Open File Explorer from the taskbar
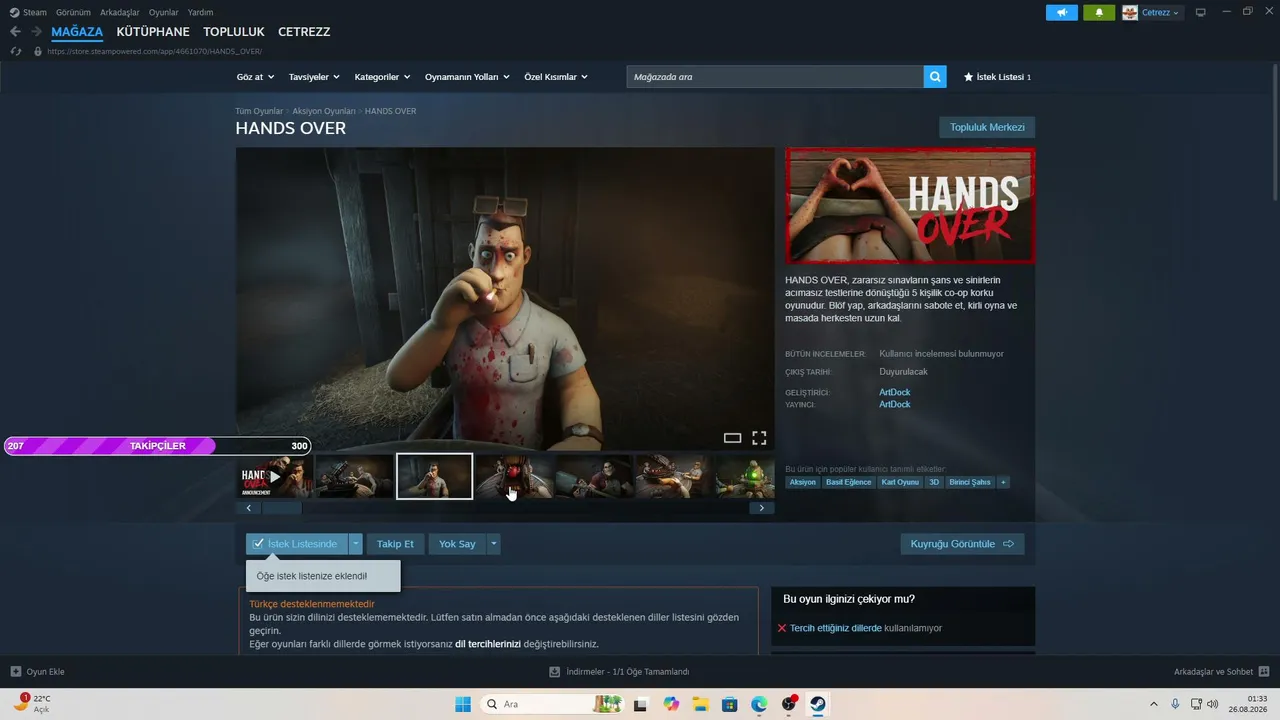The height and width of the screenshot is (720, 1280). tap(700, 704)
